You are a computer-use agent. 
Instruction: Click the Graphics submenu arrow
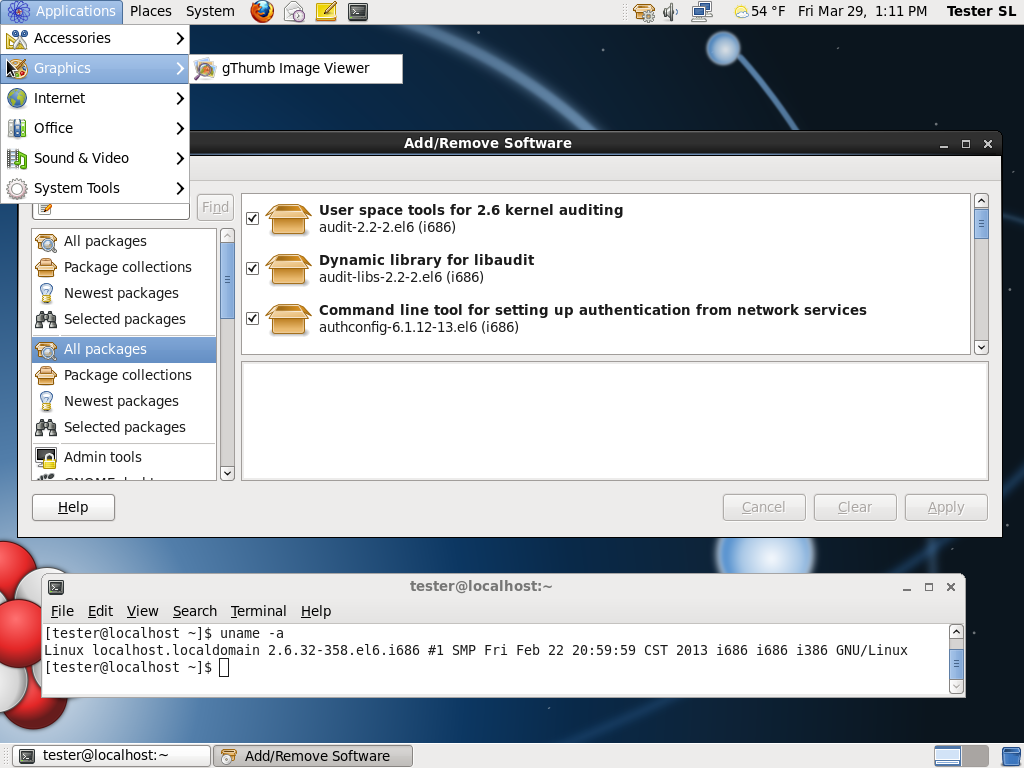coord(180,69)
